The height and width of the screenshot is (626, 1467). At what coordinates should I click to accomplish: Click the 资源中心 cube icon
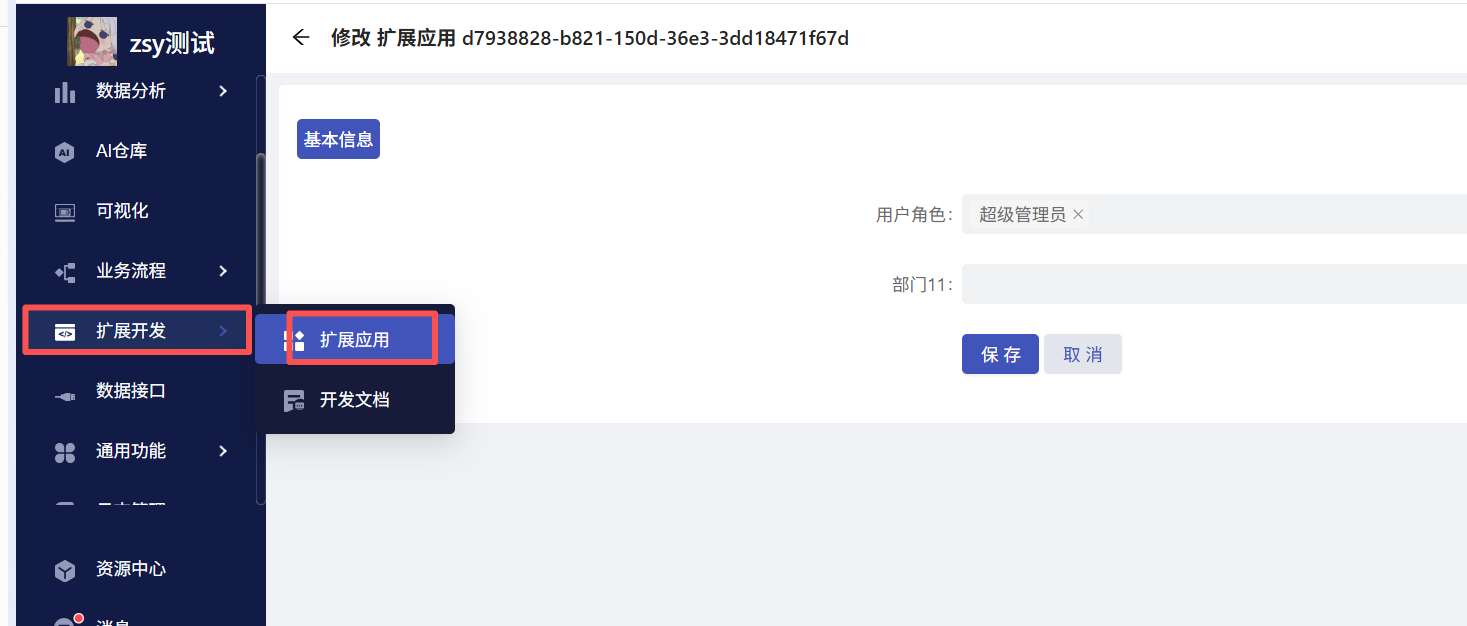[65, 570]
